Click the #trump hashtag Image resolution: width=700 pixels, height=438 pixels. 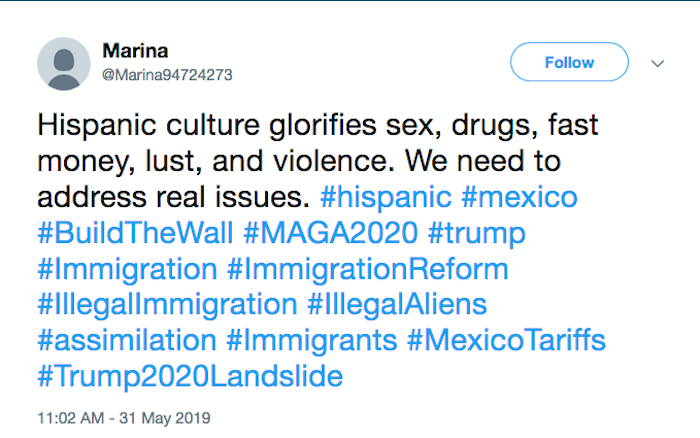coord(478,233)
